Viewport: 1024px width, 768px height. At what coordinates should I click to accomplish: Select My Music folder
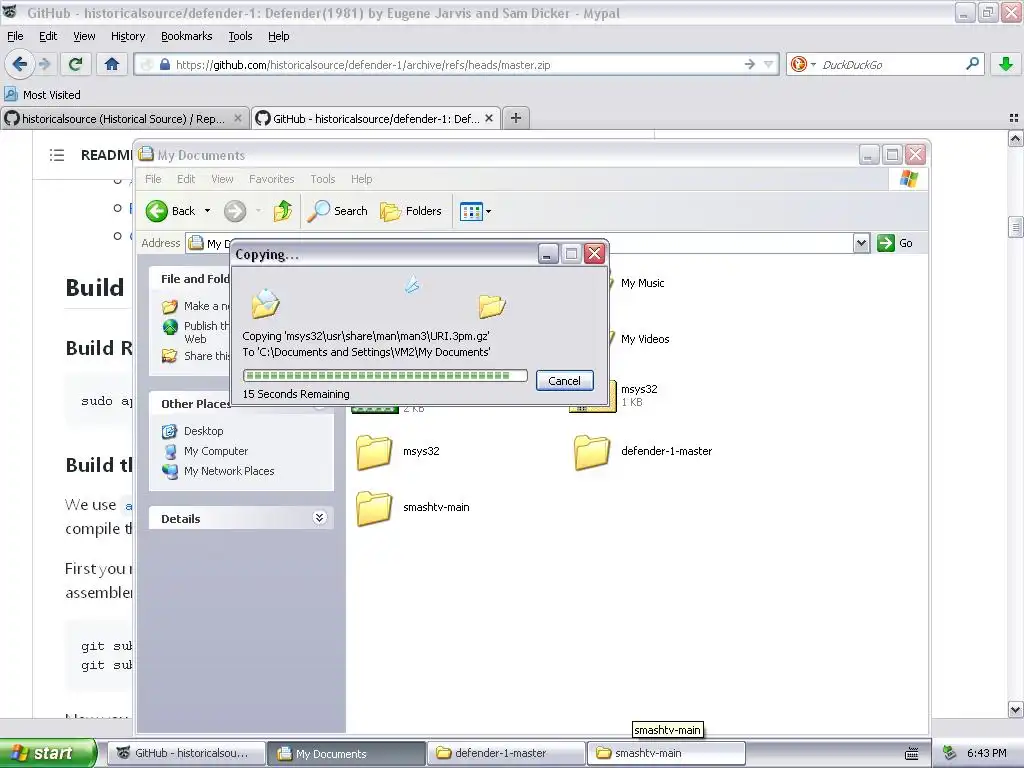tap(642, 283)
